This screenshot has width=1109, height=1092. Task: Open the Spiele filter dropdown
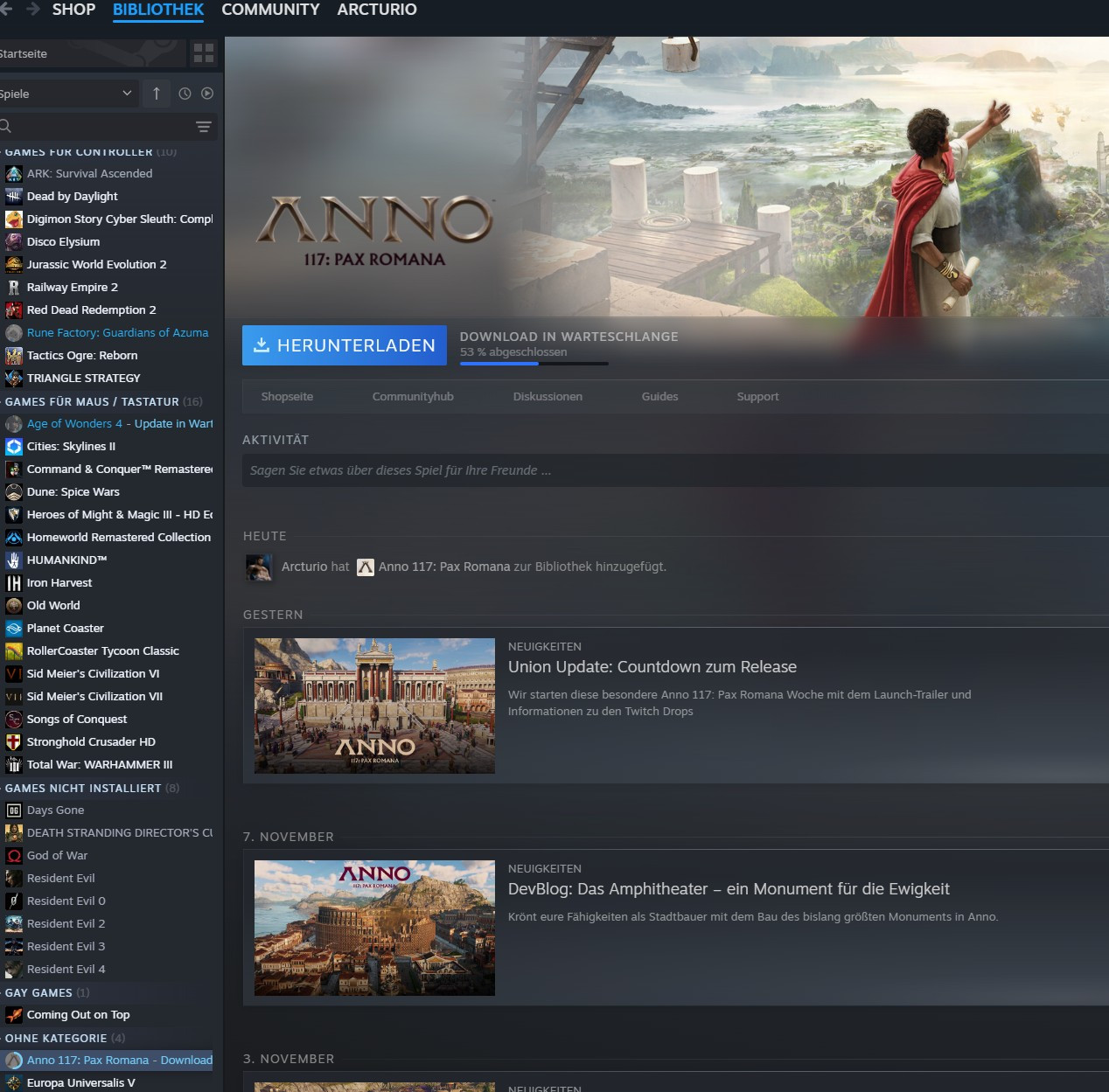[x=70, y=94]
